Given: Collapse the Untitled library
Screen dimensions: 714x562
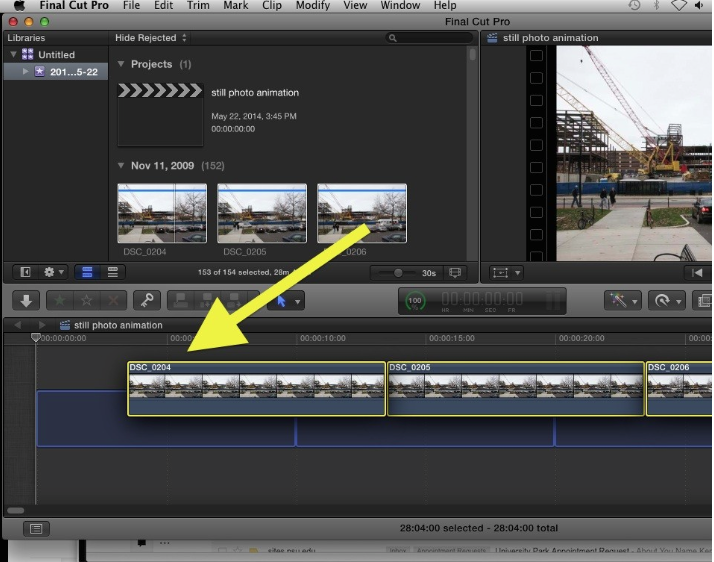Looking at the screenshot, I should [x=13, y=55].
